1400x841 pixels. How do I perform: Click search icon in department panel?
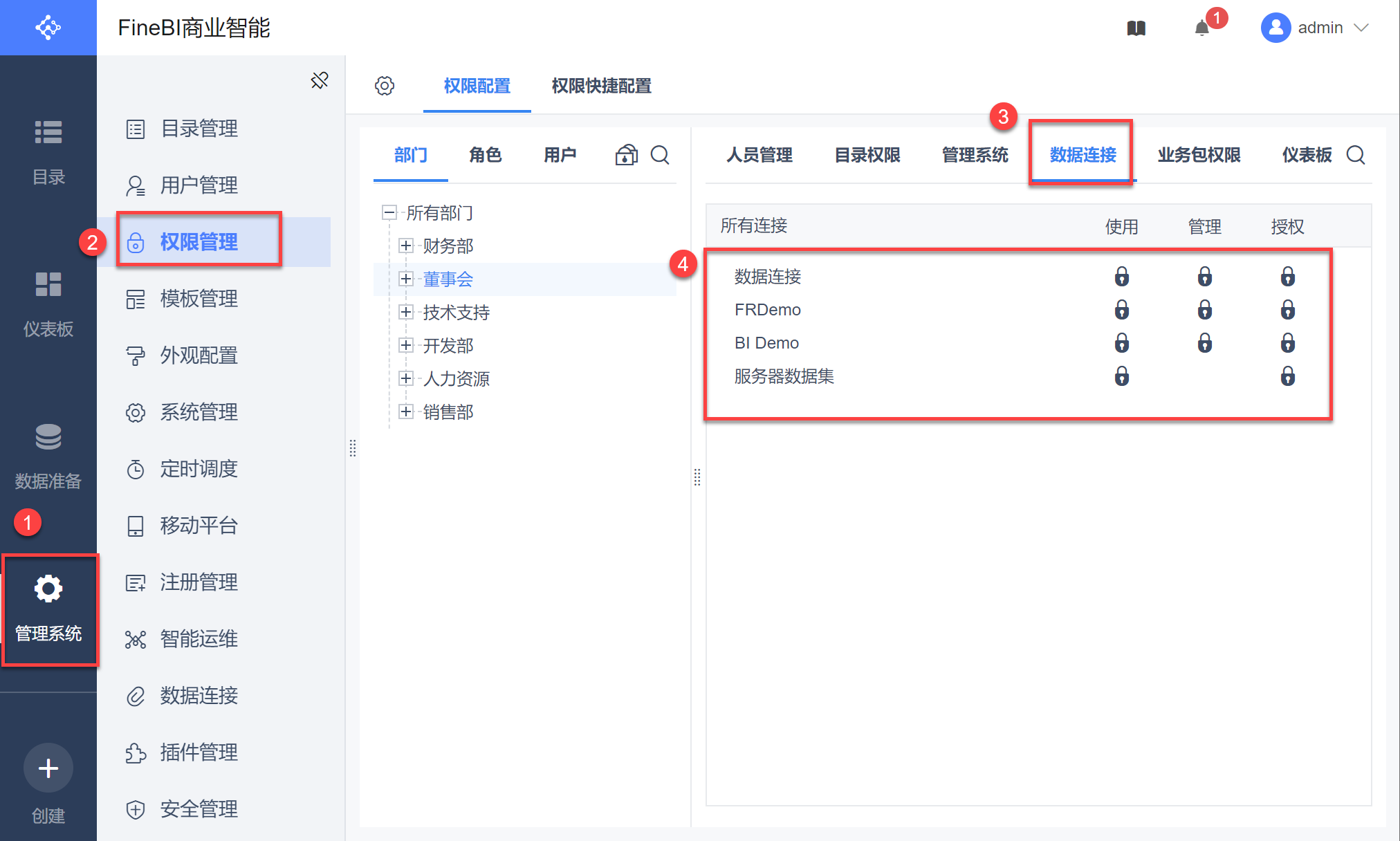(x=660, y=155)
